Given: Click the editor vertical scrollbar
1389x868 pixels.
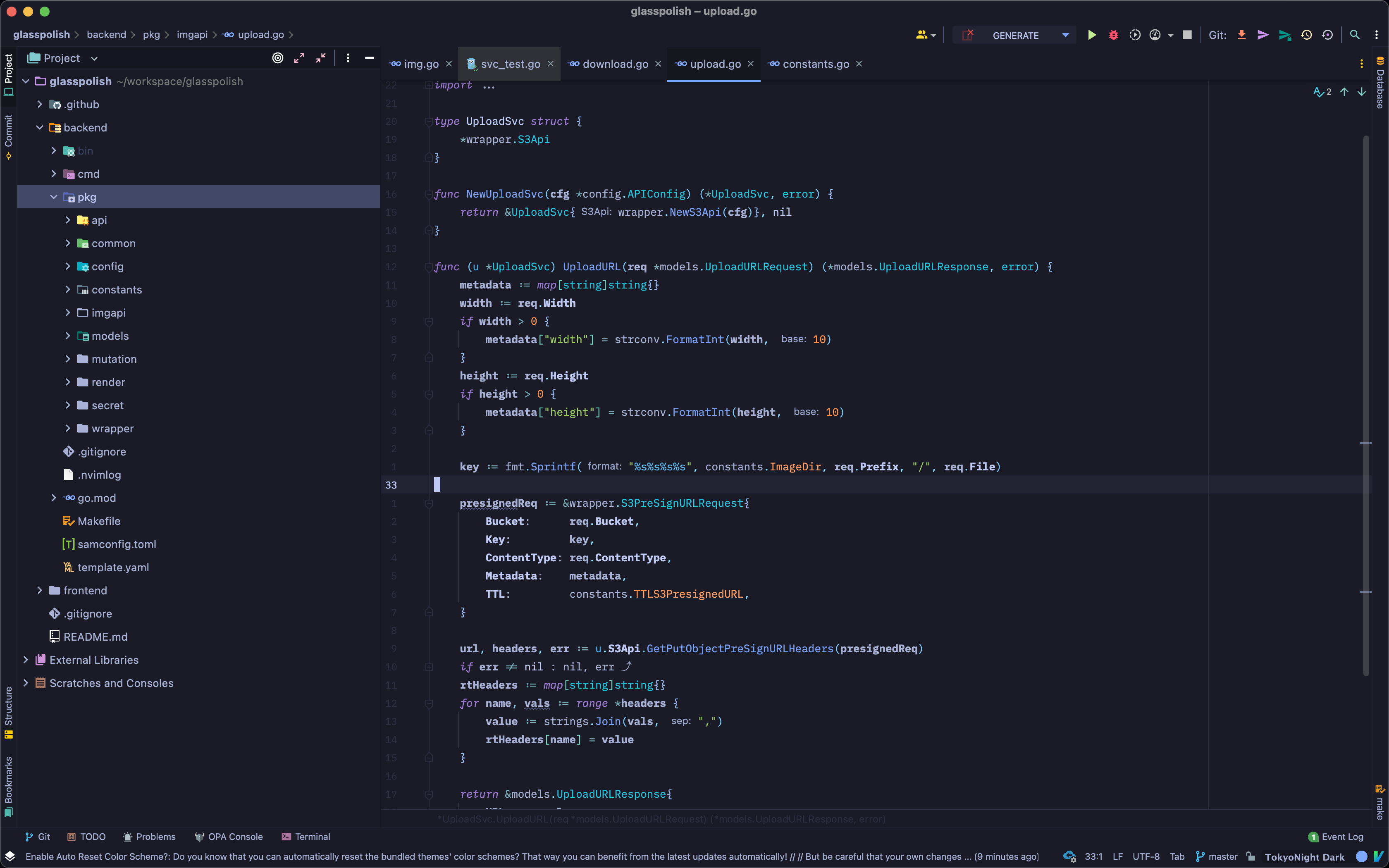Looking at the screenshot, I should coord(1366,402).
